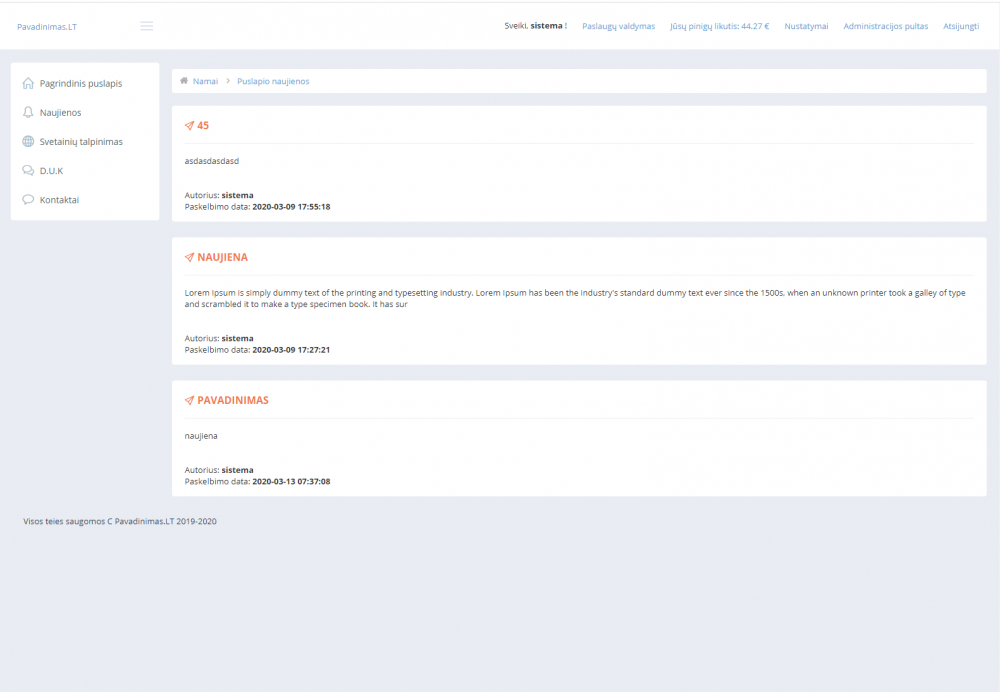The image size is (1000, 692).
Task: Click Autorius: sistema in the 45 card
Action: click(219, 195)
